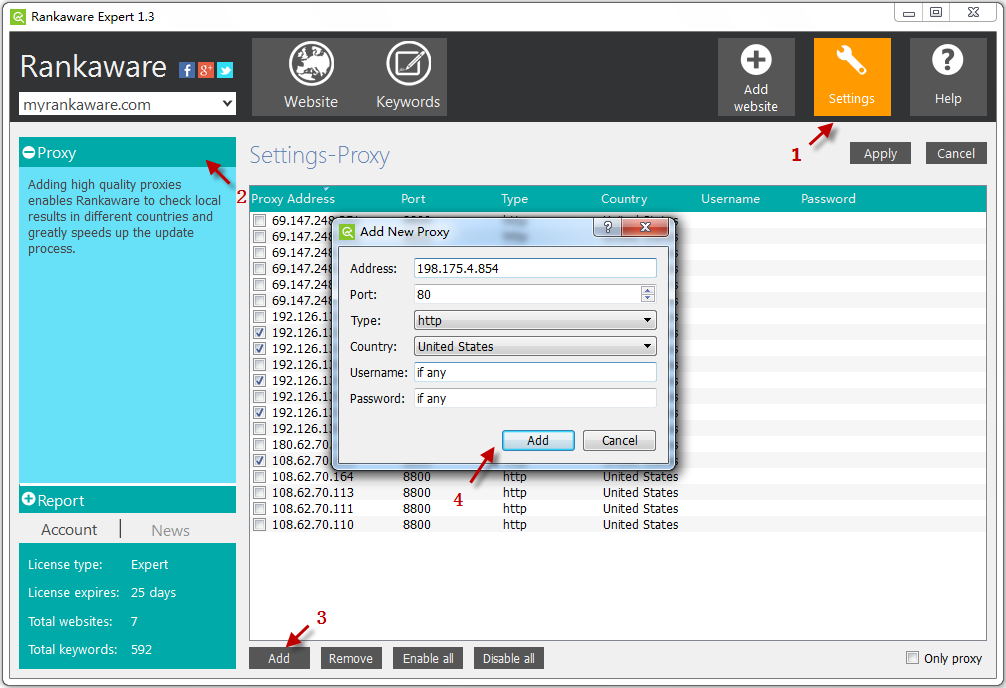This screenshot has width=1006, height=688.
Task: Cancel the Add New Proxy dialog
Action: point(619,440)
